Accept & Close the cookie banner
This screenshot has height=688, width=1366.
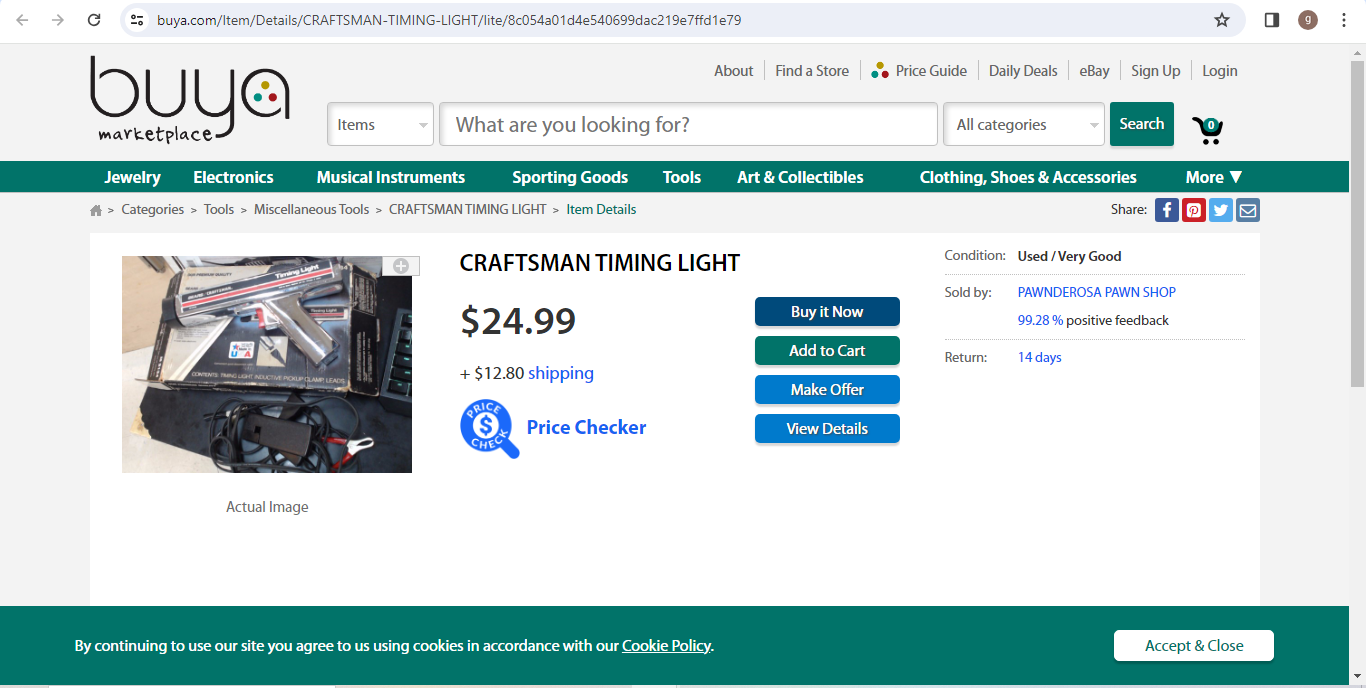tap(1194, 646)
